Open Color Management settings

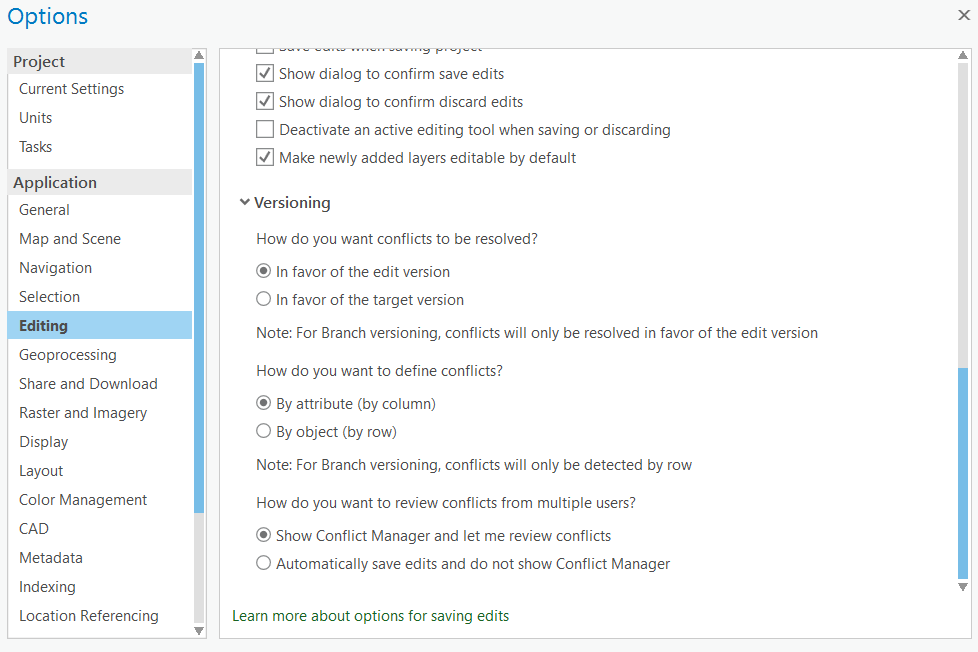pyautogui.click(x=83, y=500)
